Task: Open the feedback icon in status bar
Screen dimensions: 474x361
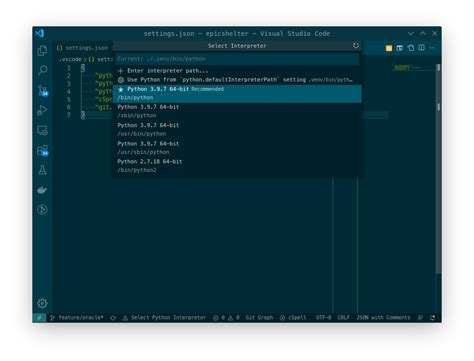Action: [x=420, y=318]
